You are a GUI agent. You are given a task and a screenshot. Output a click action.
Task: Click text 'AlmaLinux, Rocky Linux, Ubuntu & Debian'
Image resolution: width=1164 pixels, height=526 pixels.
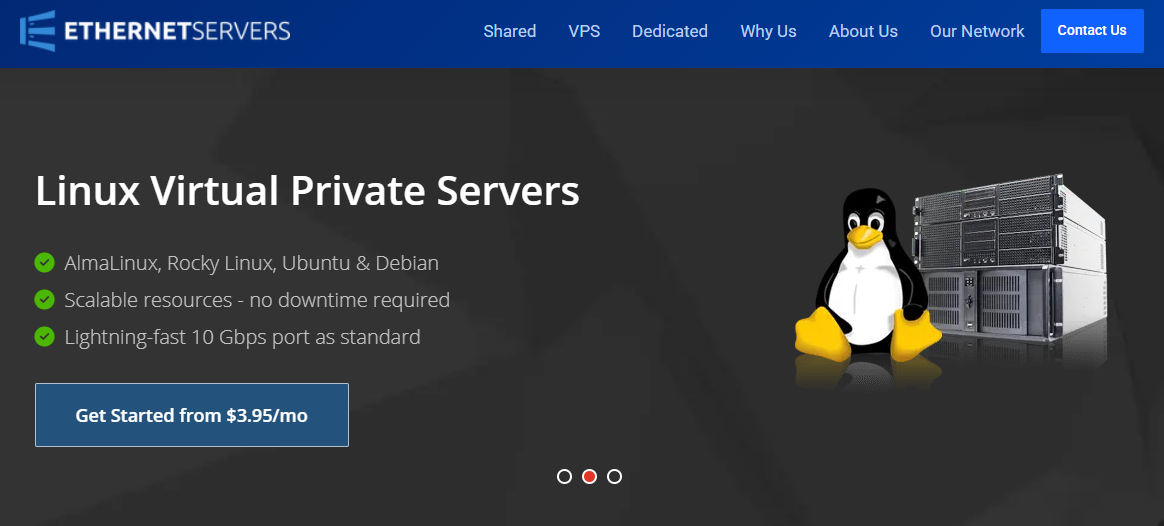[x=252, y=263]
